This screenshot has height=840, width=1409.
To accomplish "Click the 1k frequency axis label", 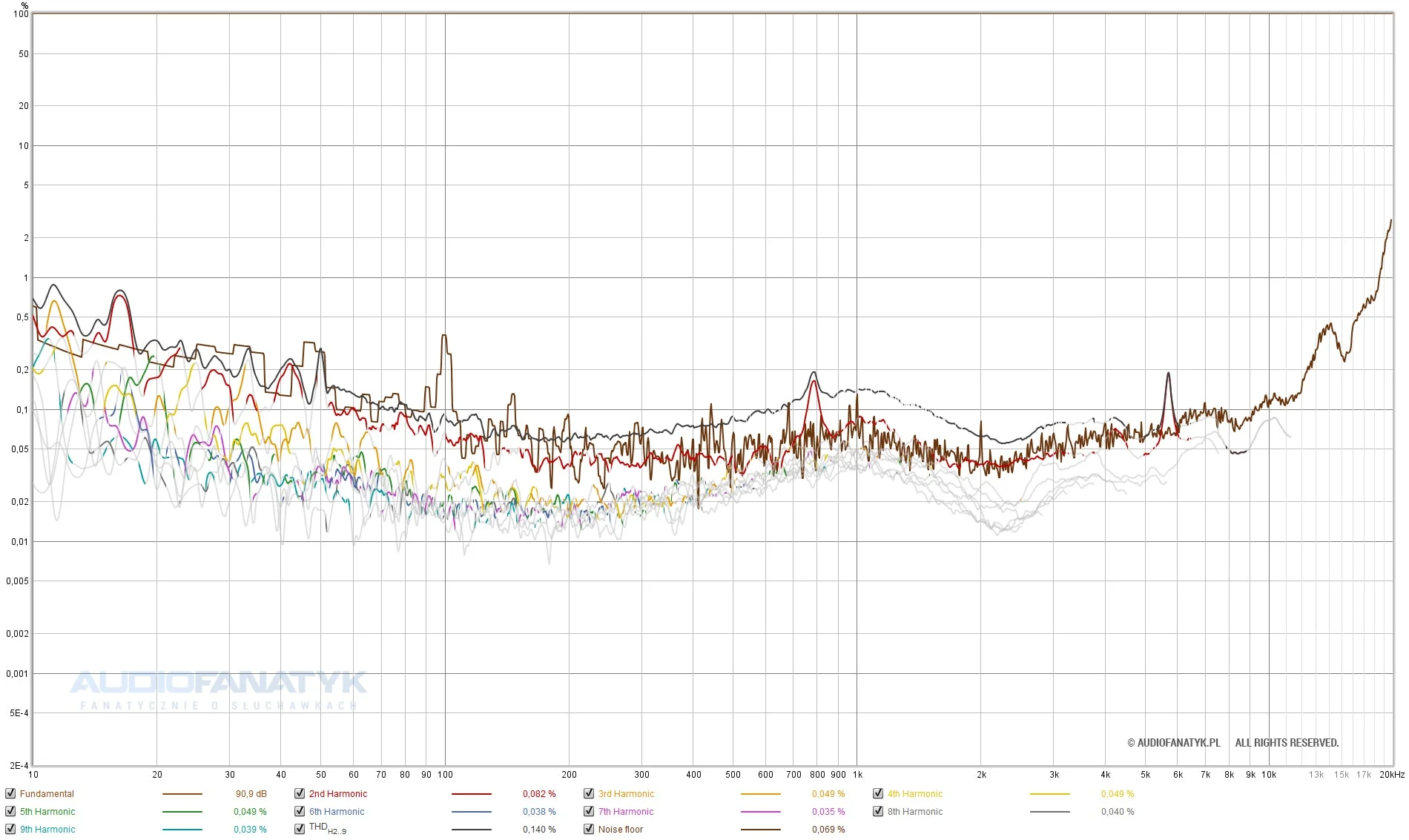I will [857, 774].
